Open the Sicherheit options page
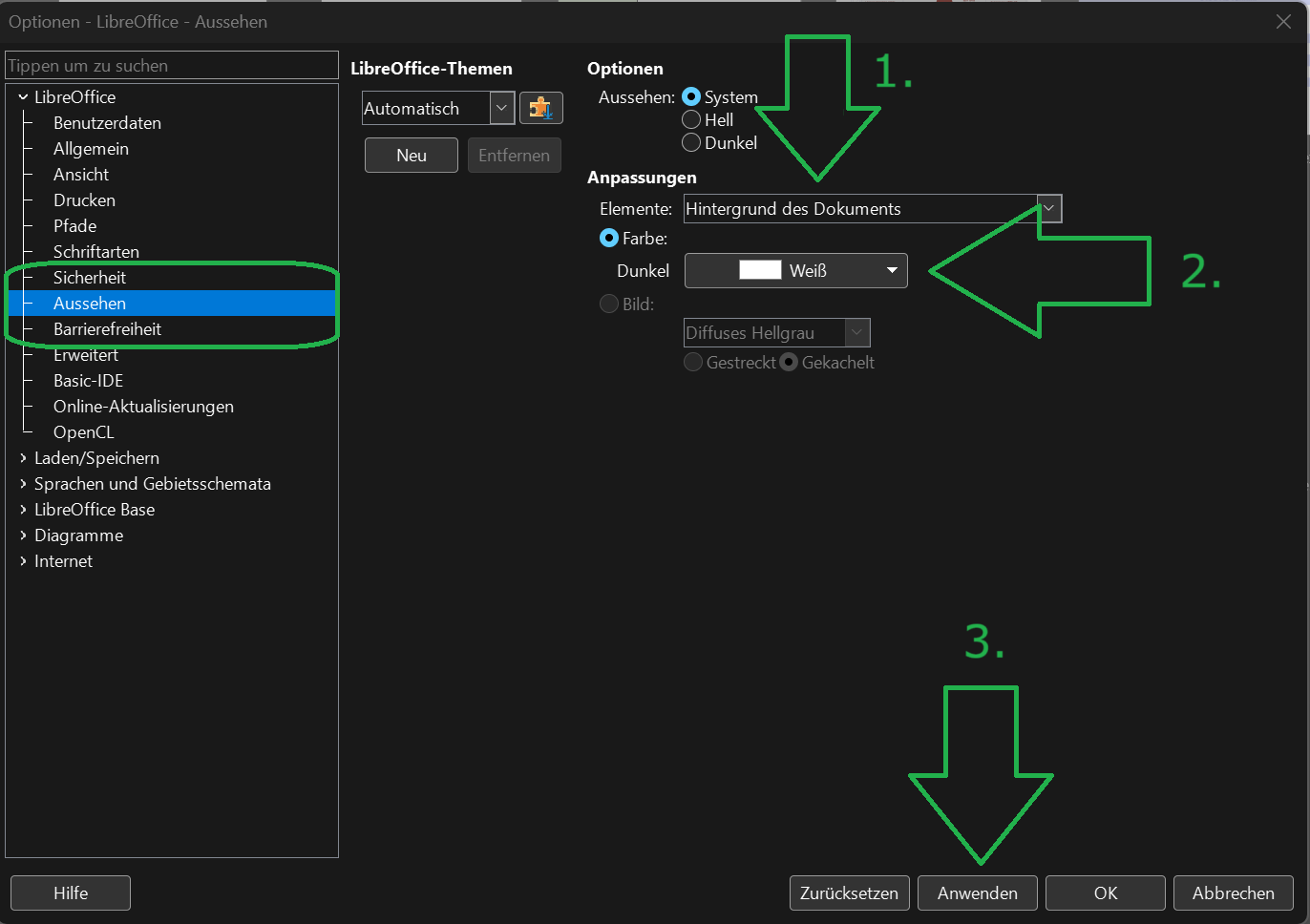The image size is (1310, 924). click(90, 278)
